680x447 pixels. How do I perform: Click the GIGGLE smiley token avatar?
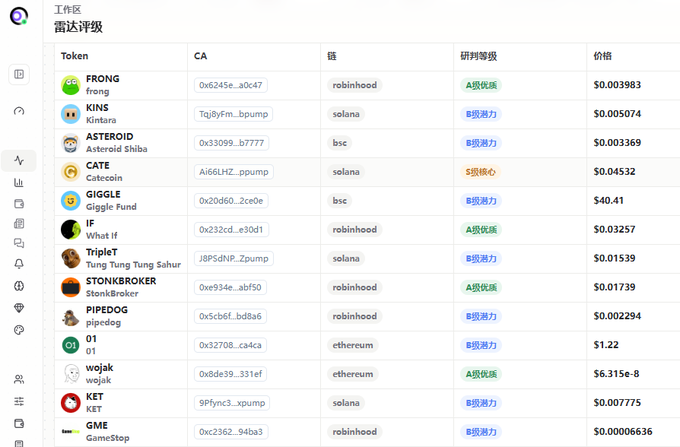pos(71,201)
